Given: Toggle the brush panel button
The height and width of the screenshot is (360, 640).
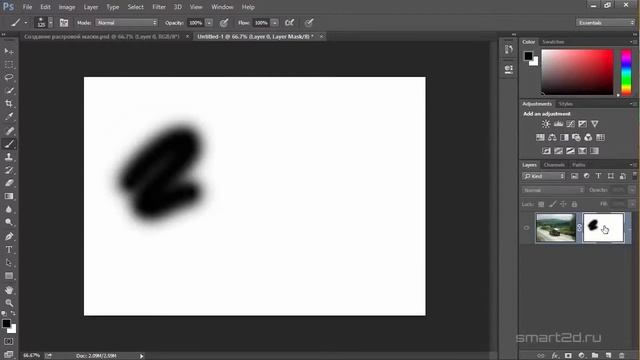Looking at the screenshot, I should (64, 23).
